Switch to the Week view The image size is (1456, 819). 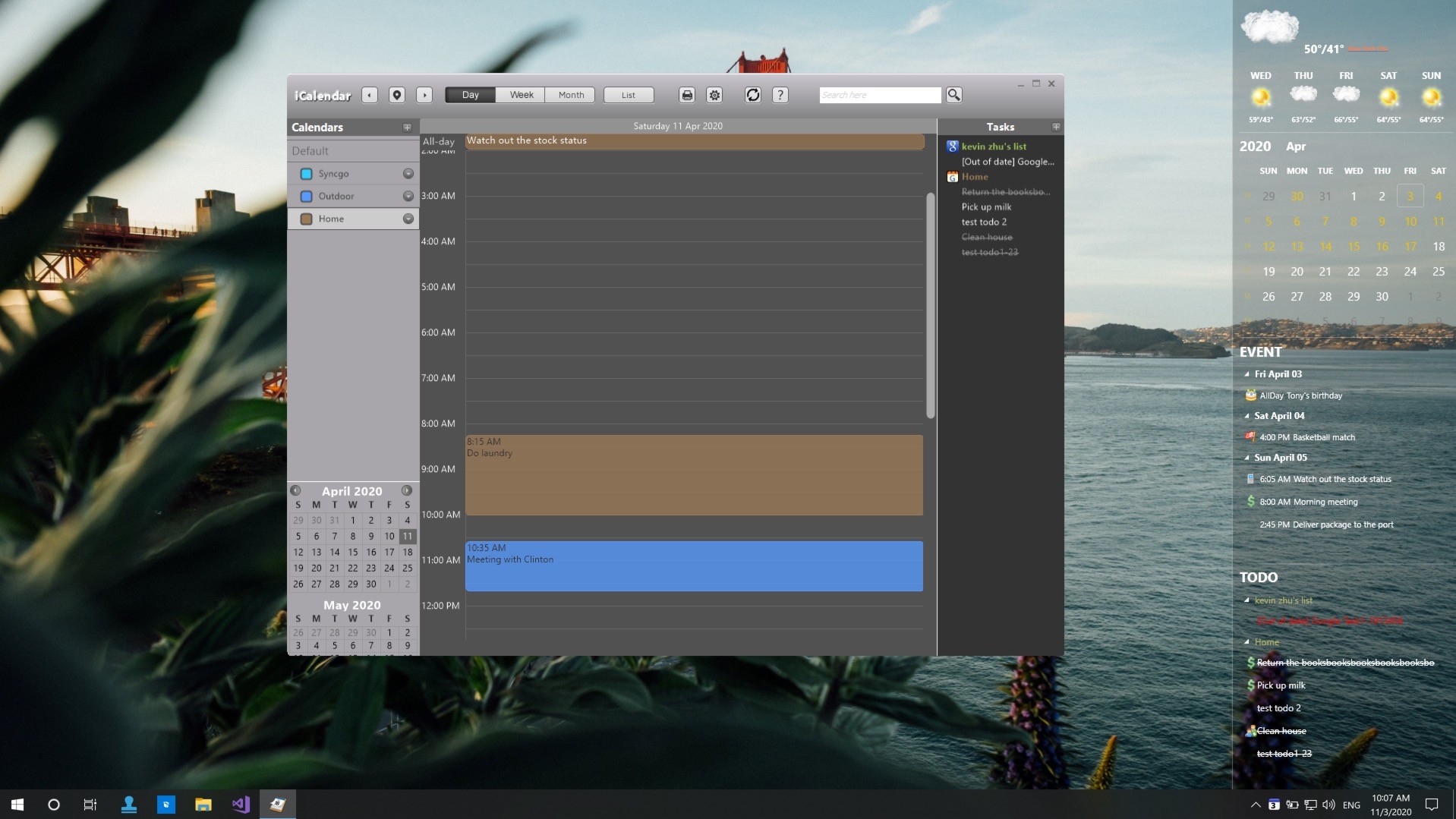coord(520,94)
